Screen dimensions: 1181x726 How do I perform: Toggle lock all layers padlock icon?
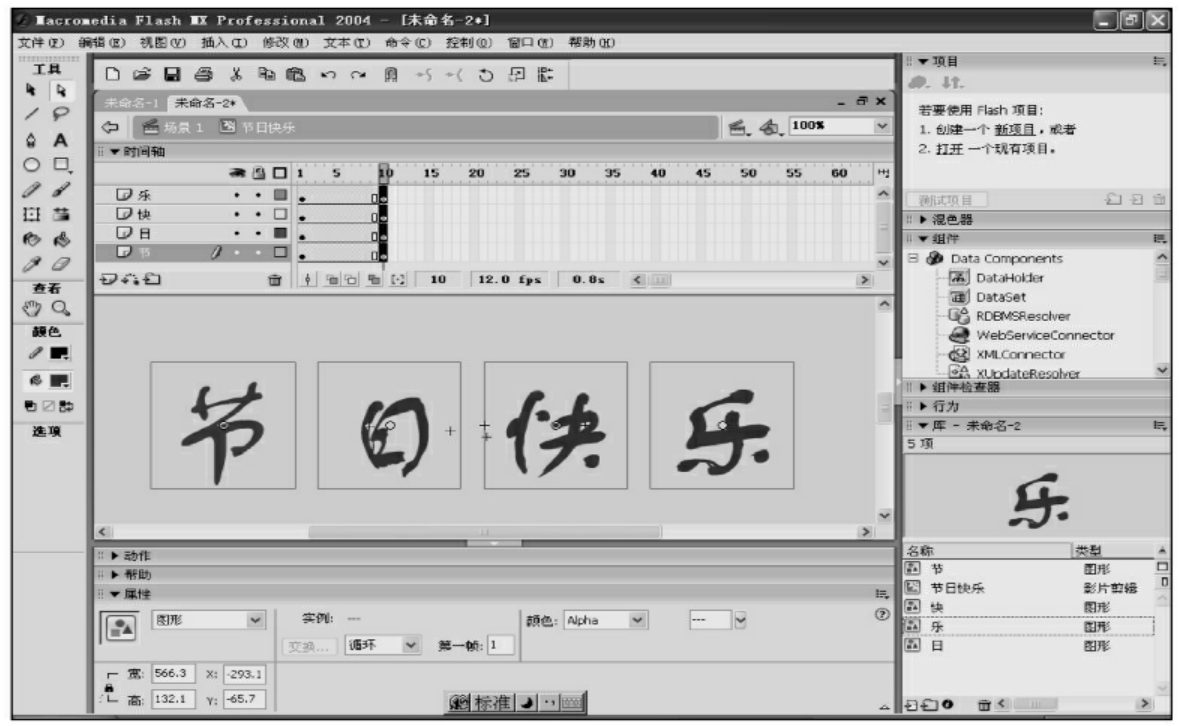point(258,173)
